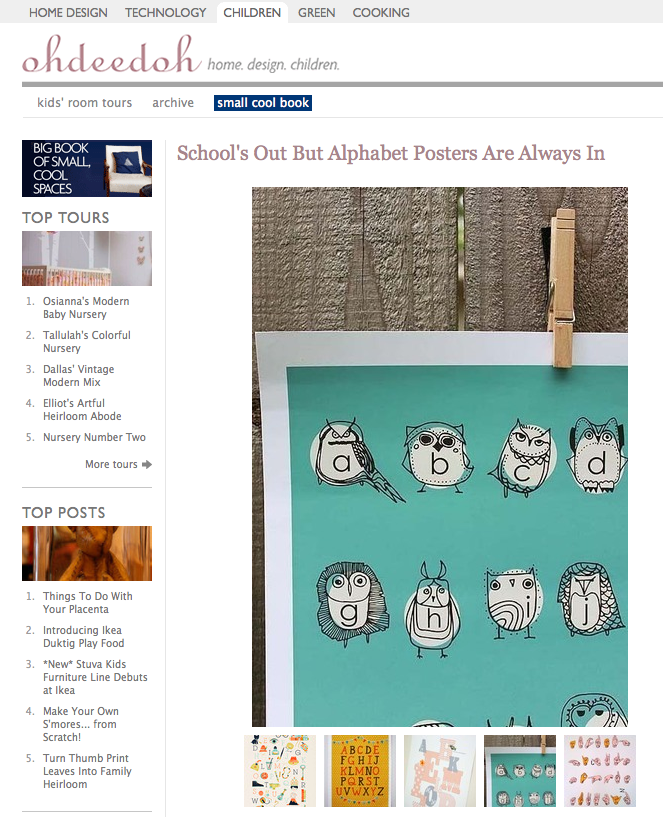This screenshot has width=663, height=817.
Task: Select the yellow ABCDE alphabet poster thumbnail
Action: tap(360, 771)
